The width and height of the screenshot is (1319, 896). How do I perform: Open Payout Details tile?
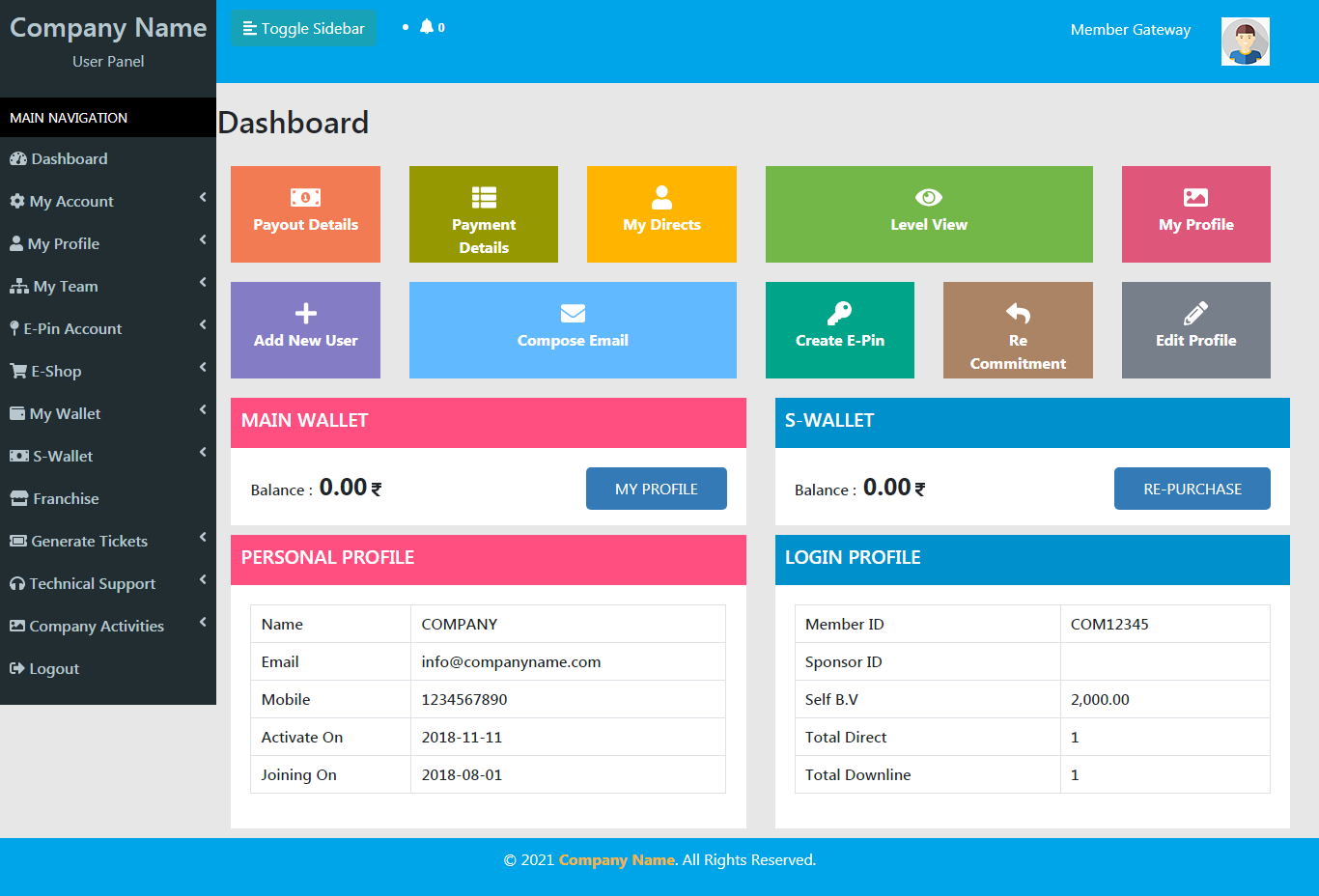pos(305,213)
